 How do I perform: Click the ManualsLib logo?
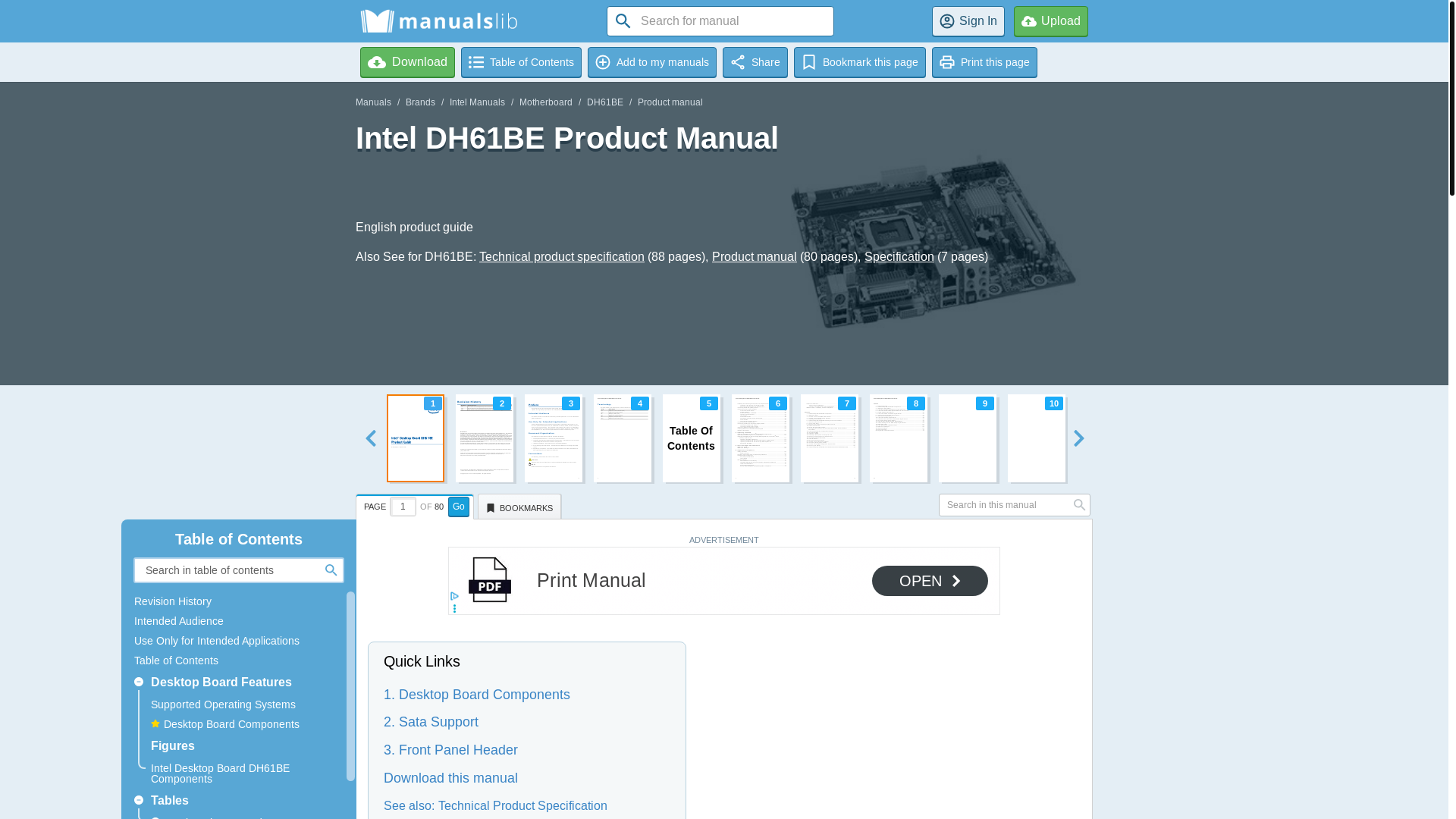coord(438,21)
